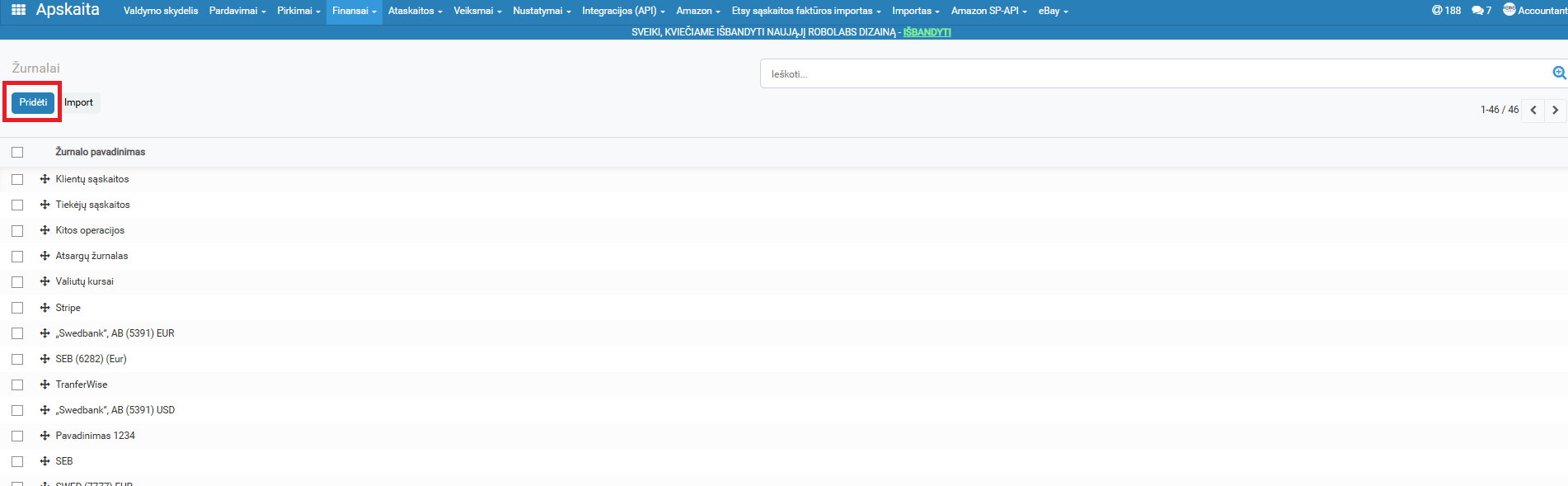Image resolution: width=1568 pixels, height=486 pixels.
Task: Open the Stripe journal
Action: 68,308
